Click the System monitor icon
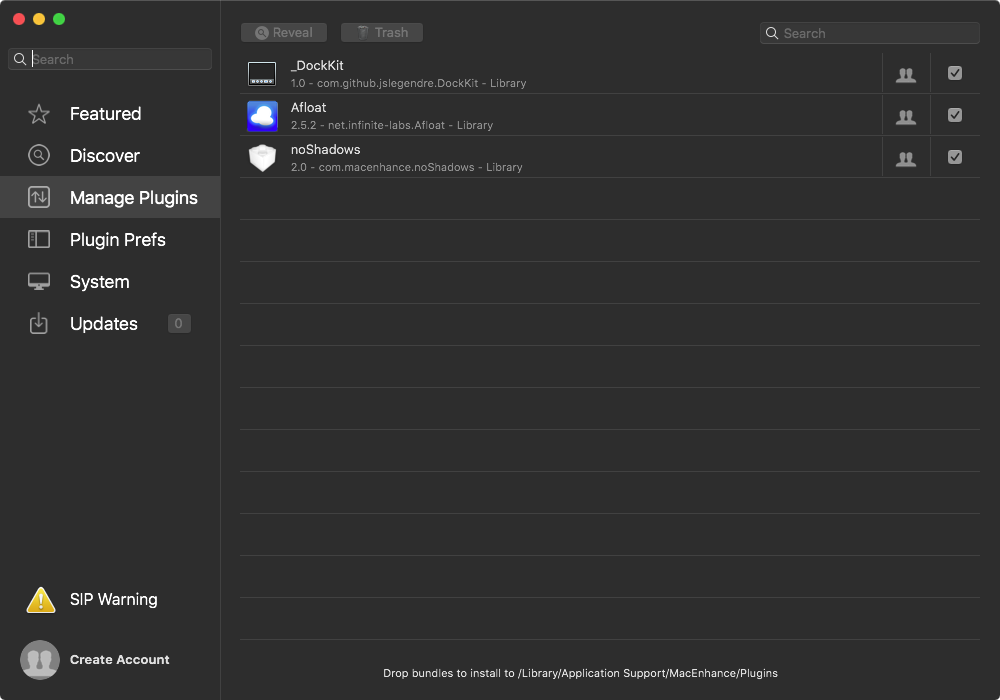Viewport: 1000px width, 700px height. pos(39,282)
